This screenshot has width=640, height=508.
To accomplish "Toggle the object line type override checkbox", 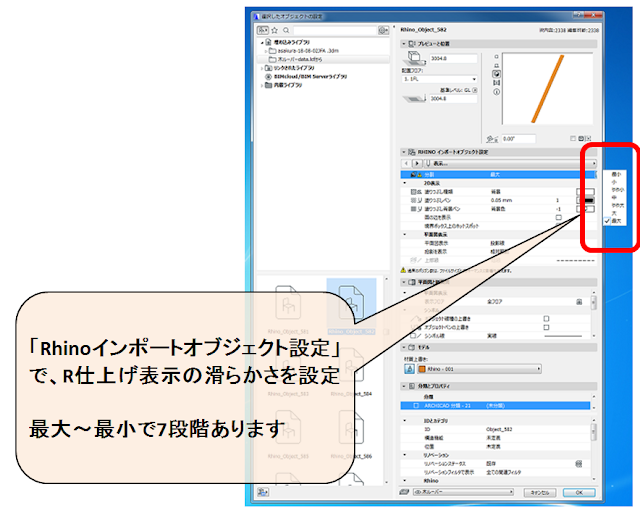I will point(547,319).
